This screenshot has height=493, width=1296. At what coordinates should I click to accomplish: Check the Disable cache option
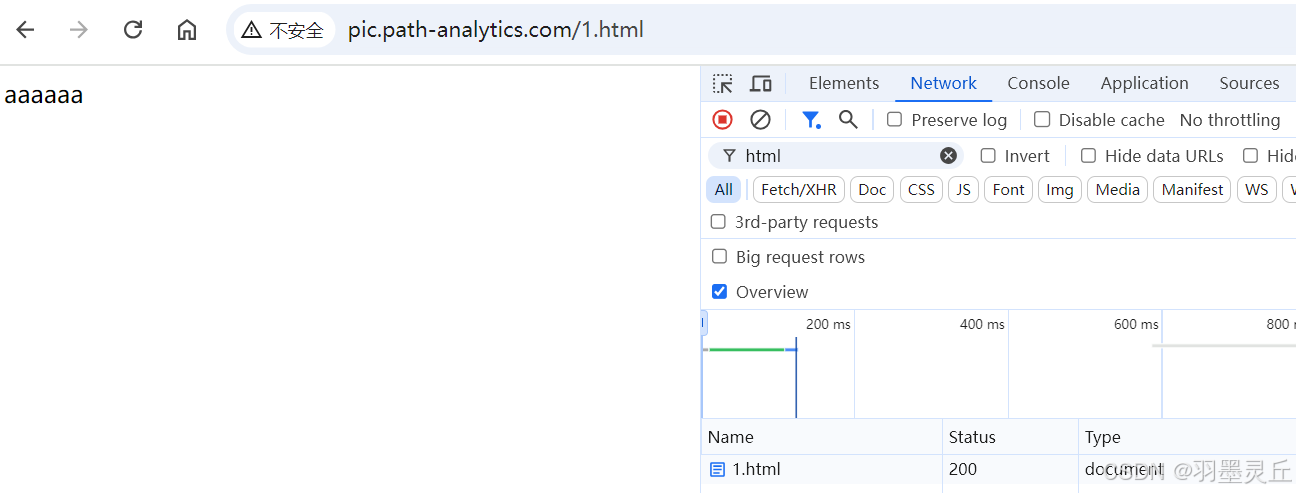[x=1042, y=120]
